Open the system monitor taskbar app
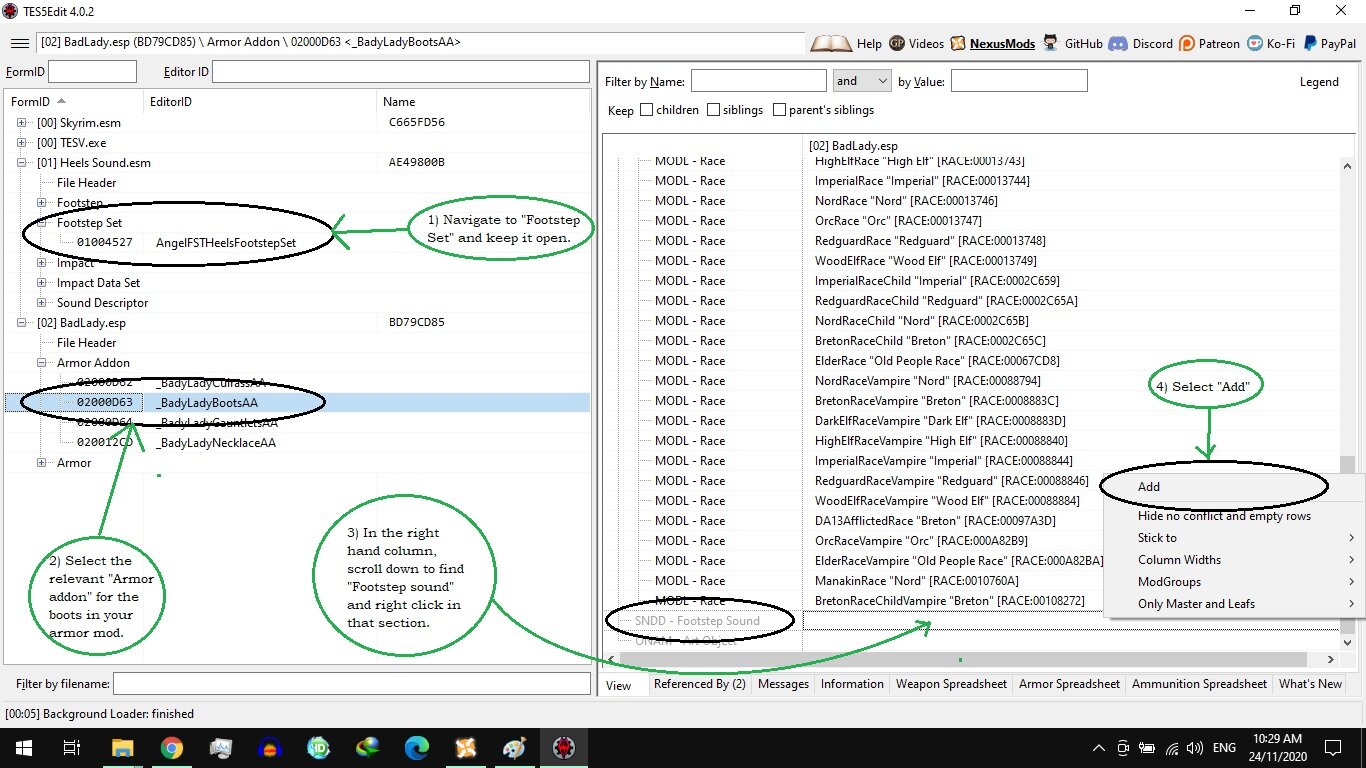This screenshot has height=768, width=1366. coord(220,748)
